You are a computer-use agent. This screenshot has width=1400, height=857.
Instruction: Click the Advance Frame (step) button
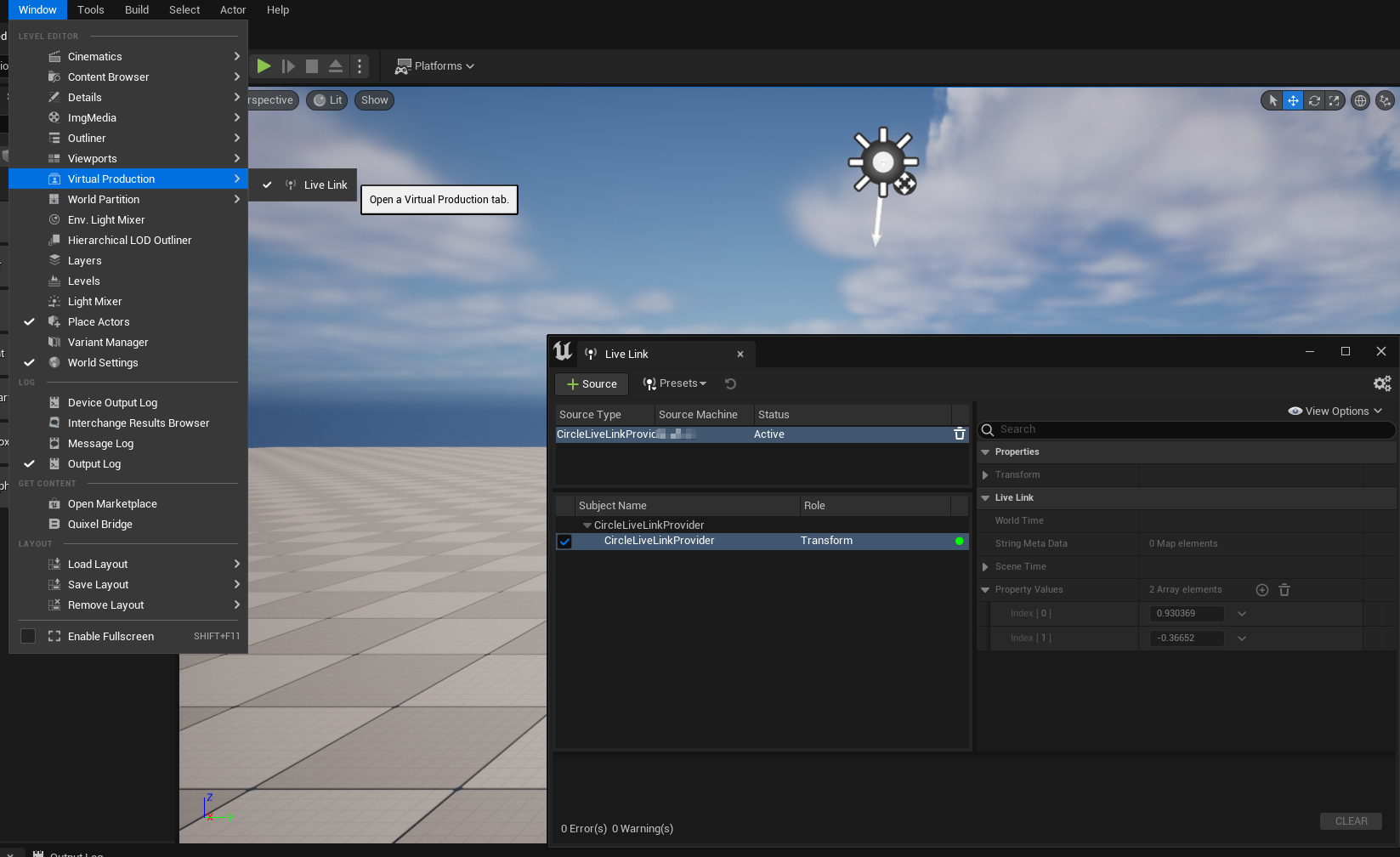pos(288,65)
